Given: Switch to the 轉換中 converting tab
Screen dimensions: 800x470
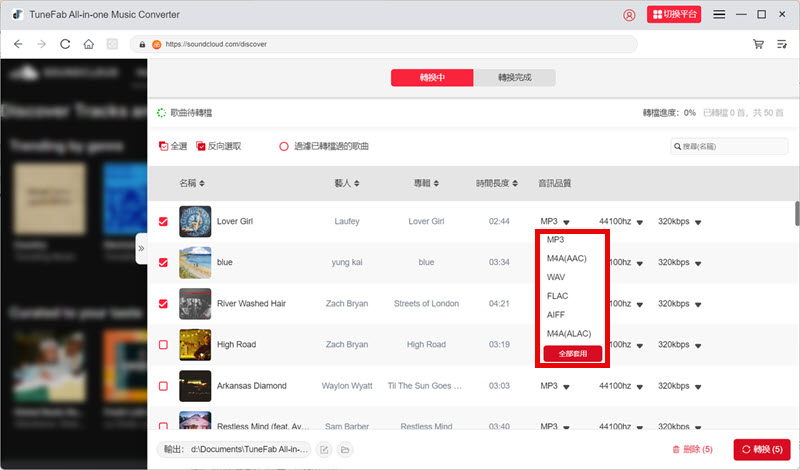Looking at the screenshot, I should point(432,78).
